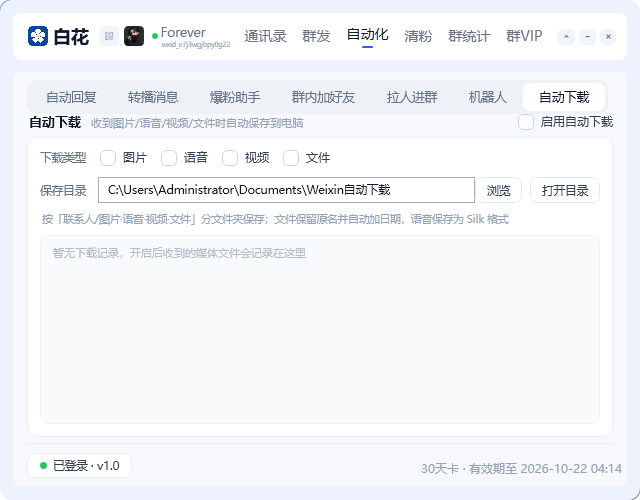640x500 pixels.
Task: Click the 保存目录 path input field
Action: pos(286,190)
